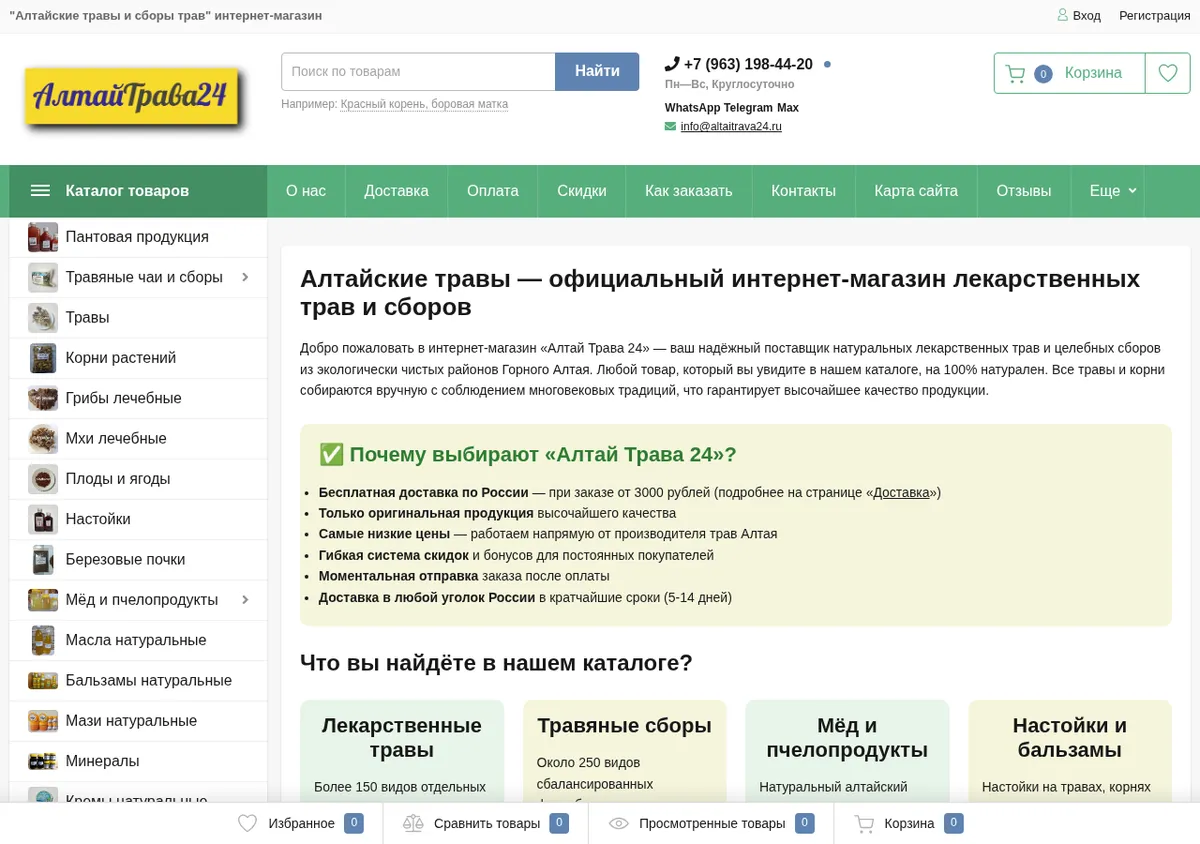Expand the Мёд и пчелопродукты submenu arrow
The width and height of the screenshot is (1200, 844).
click(x=245, y=600)
